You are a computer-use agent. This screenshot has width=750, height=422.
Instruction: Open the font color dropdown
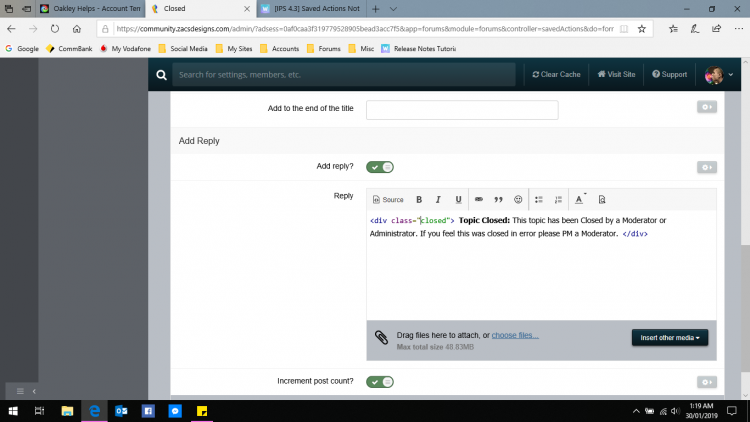tap(581, 200)
